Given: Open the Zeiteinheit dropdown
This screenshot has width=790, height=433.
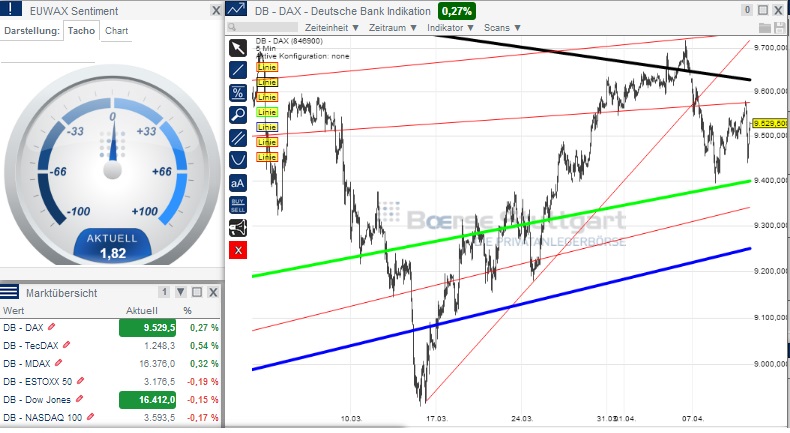Looking at the screenshot, I should [x=332, y=28].
